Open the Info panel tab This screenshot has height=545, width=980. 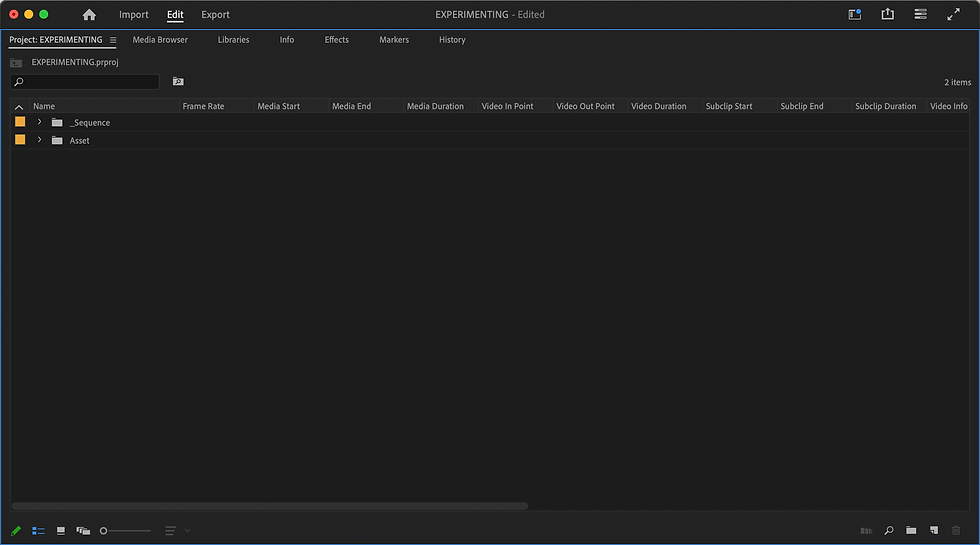[287, 39]
